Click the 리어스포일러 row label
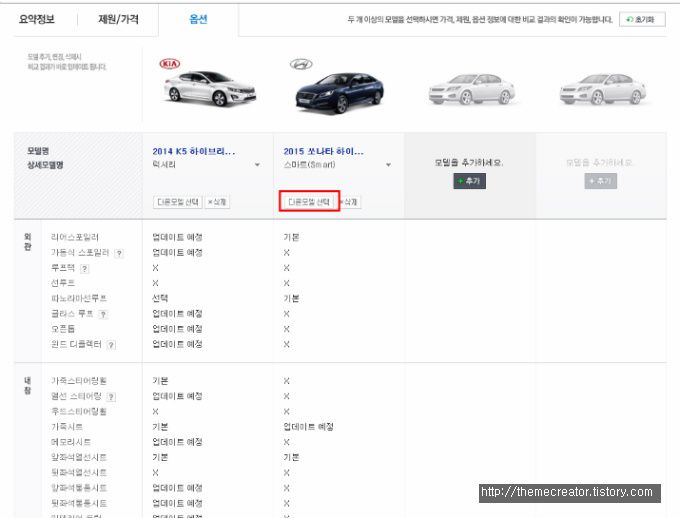This screenshot has width=680, height=518. pos(75,237)
